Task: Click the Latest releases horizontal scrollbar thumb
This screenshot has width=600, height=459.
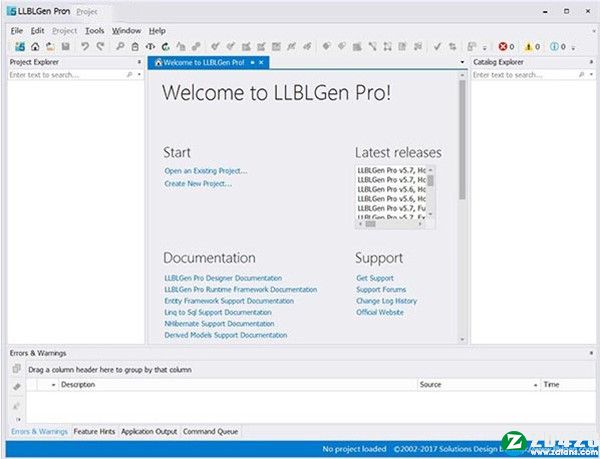Action: 370,224
